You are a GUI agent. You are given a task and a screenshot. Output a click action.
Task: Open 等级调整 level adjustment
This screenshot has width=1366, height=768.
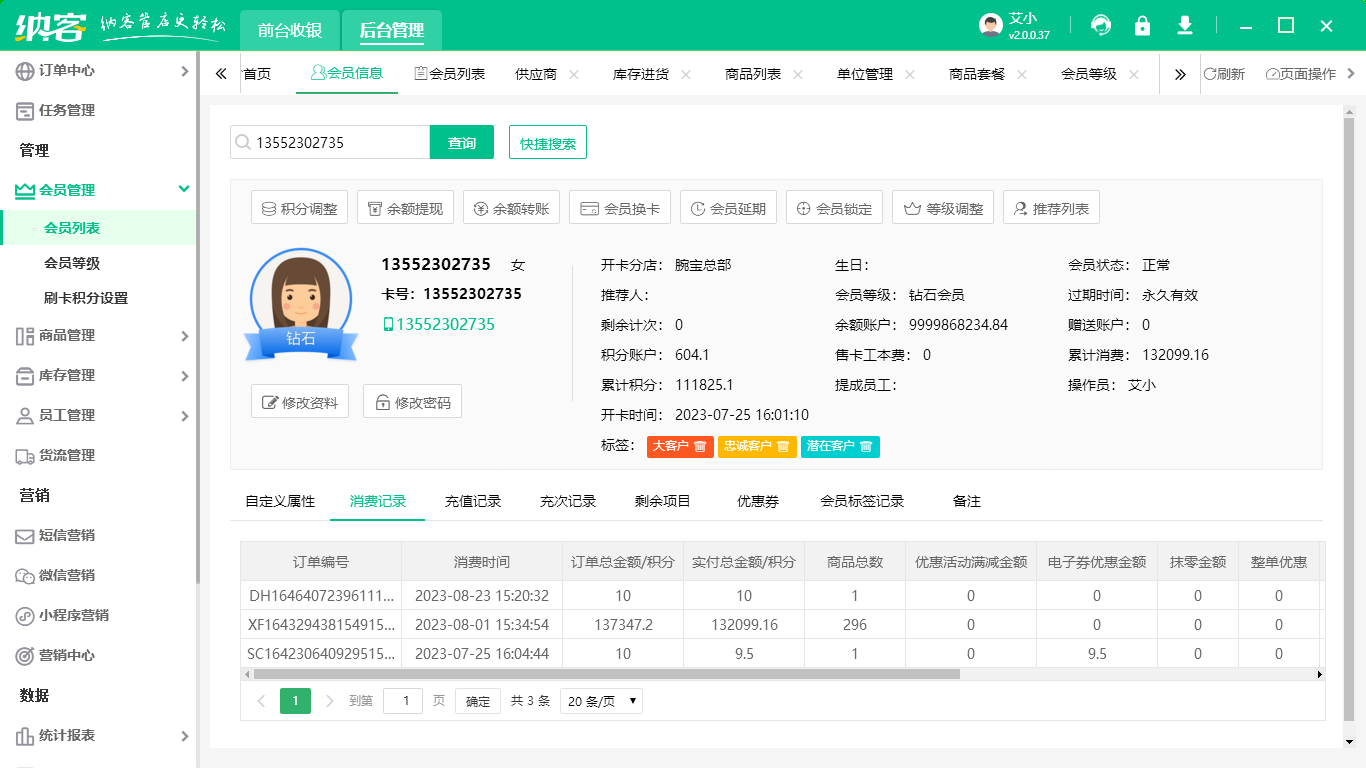pos(942,207)
